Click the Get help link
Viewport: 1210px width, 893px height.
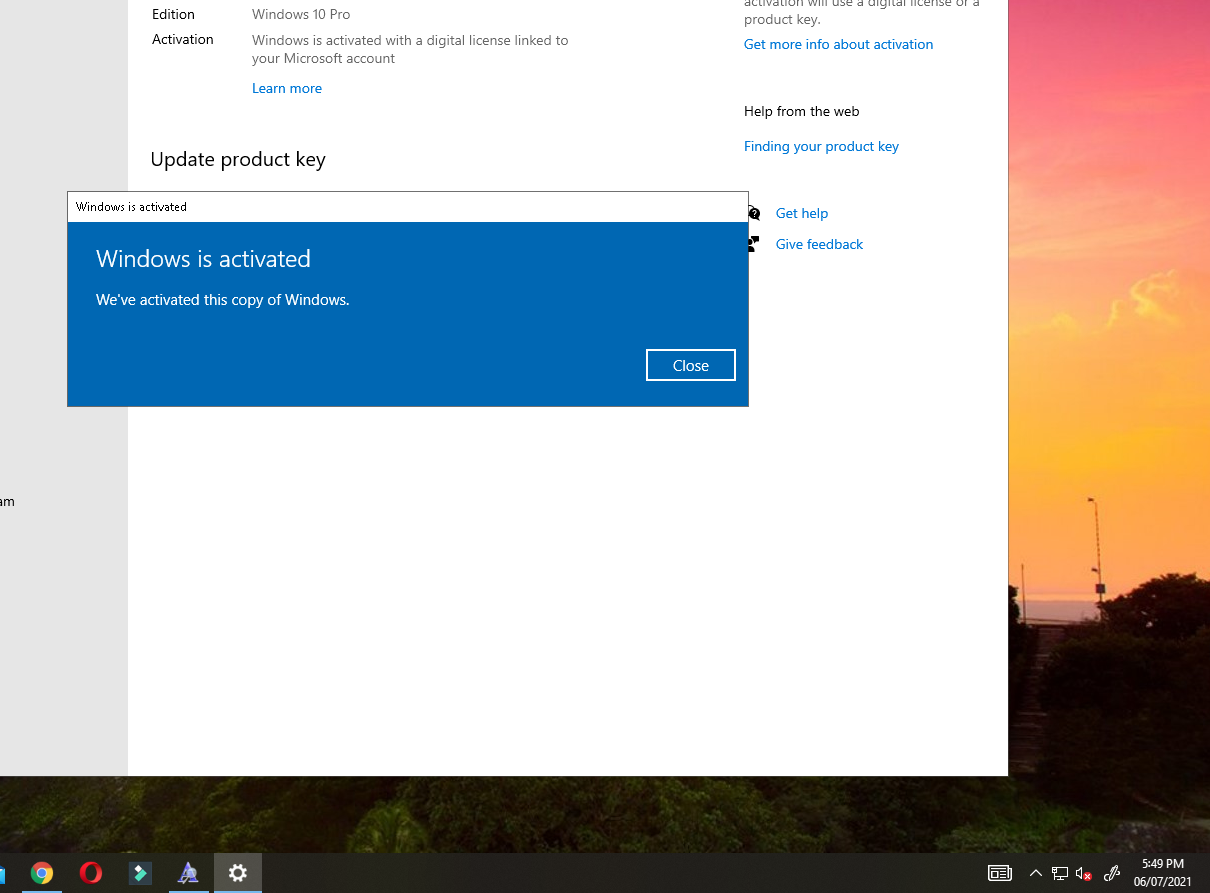[802, 213]
